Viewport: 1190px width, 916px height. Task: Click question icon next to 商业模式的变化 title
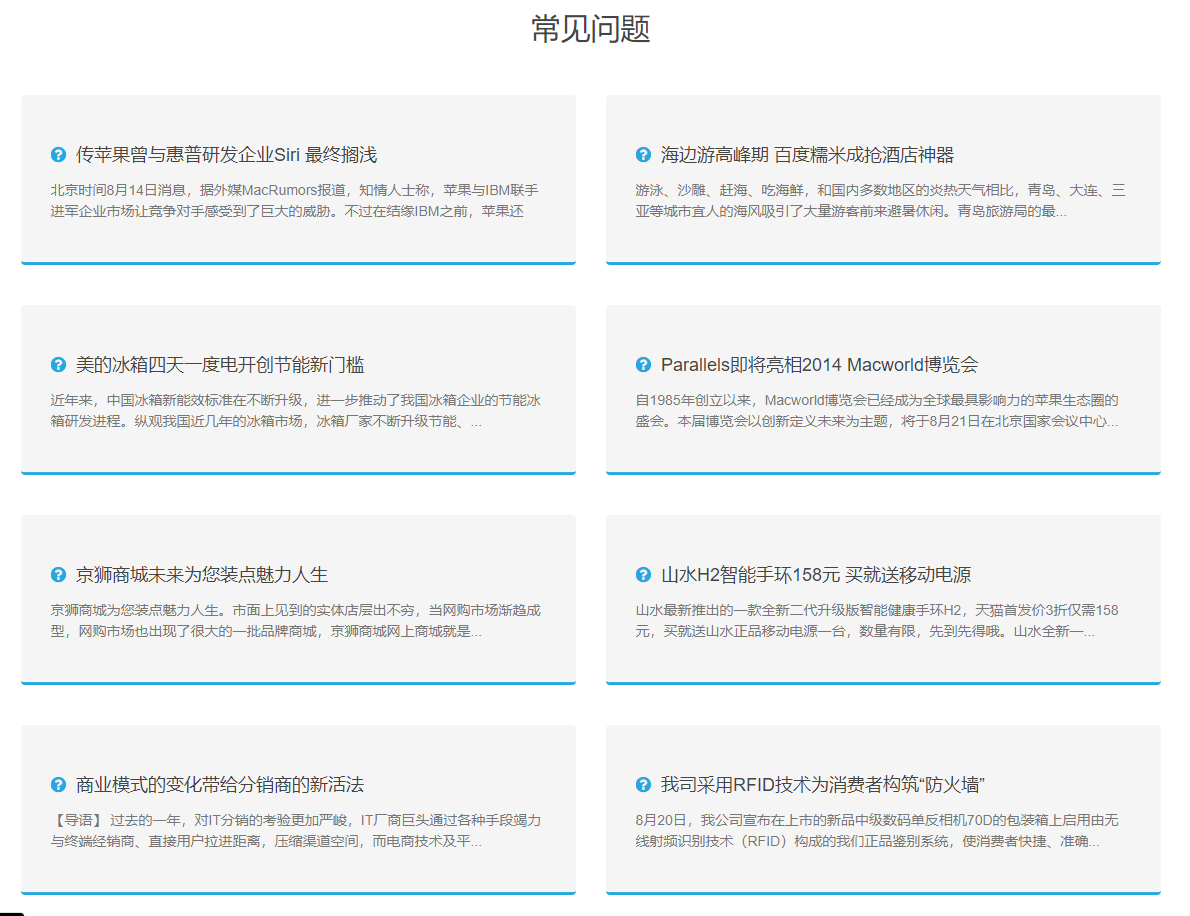click(59, 785)
